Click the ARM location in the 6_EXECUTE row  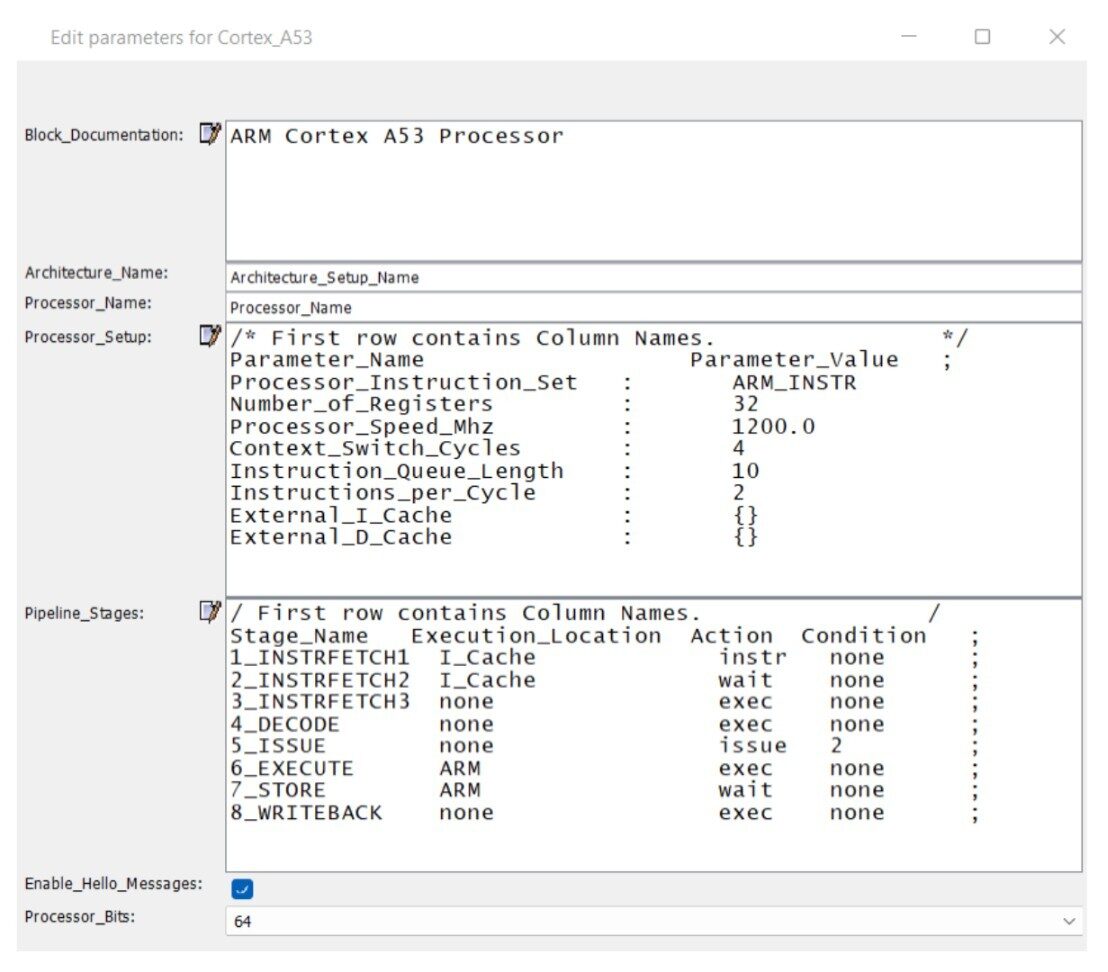pos(459,768)
